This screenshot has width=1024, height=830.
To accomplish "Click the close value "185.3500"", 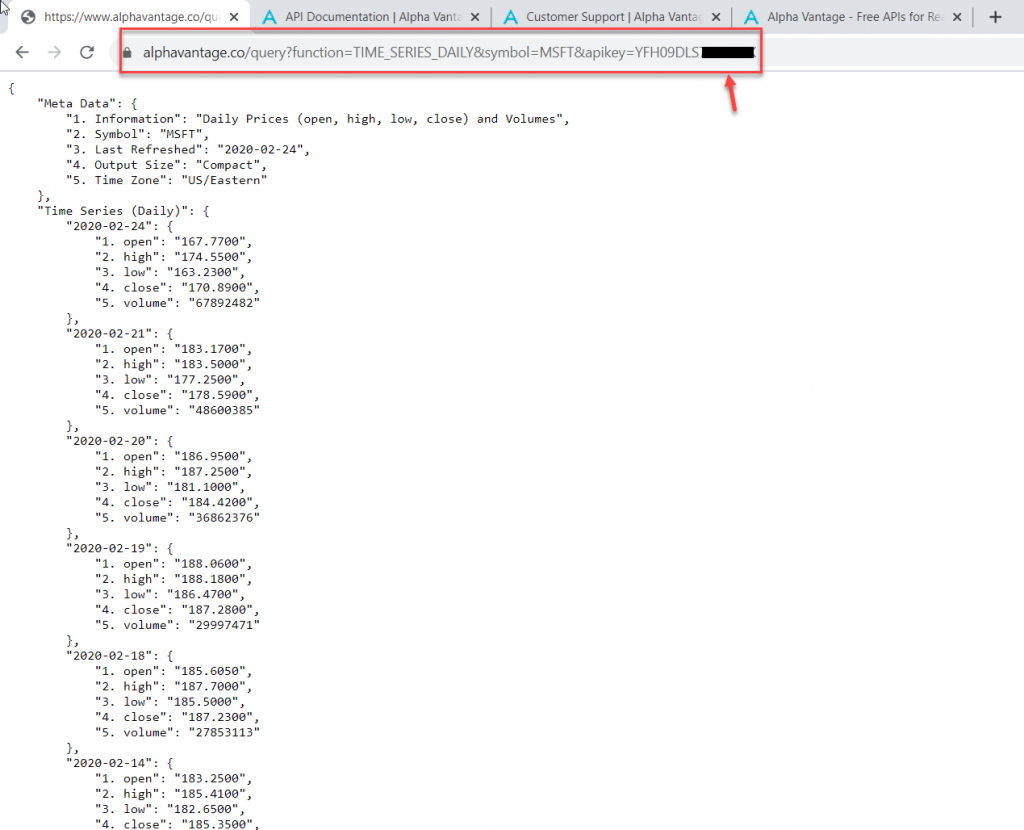I will click(x=217, y=824).
